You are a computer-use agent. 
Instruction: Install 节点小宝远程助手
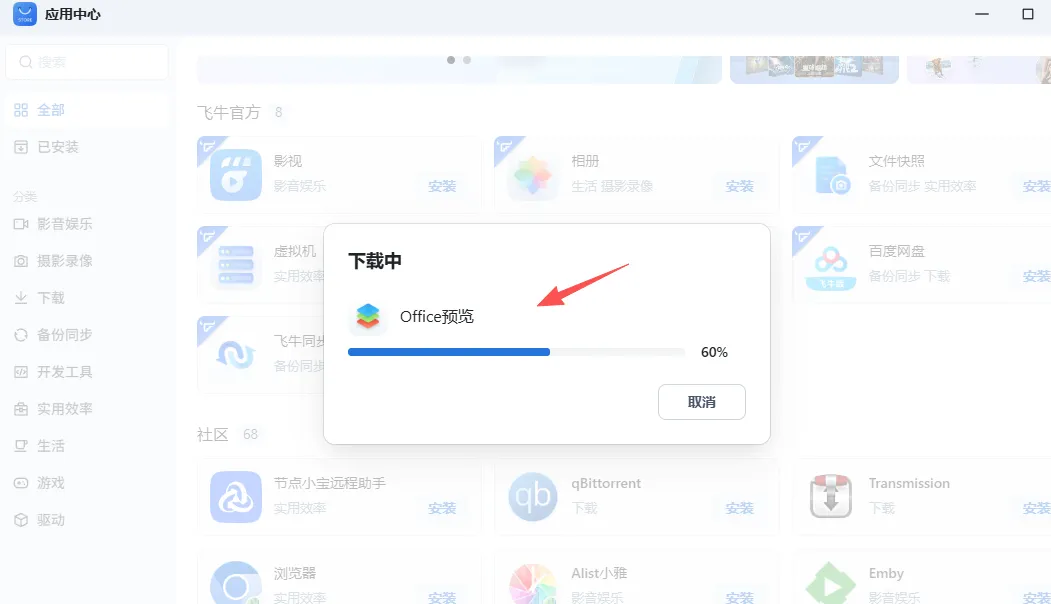(442, 509)
